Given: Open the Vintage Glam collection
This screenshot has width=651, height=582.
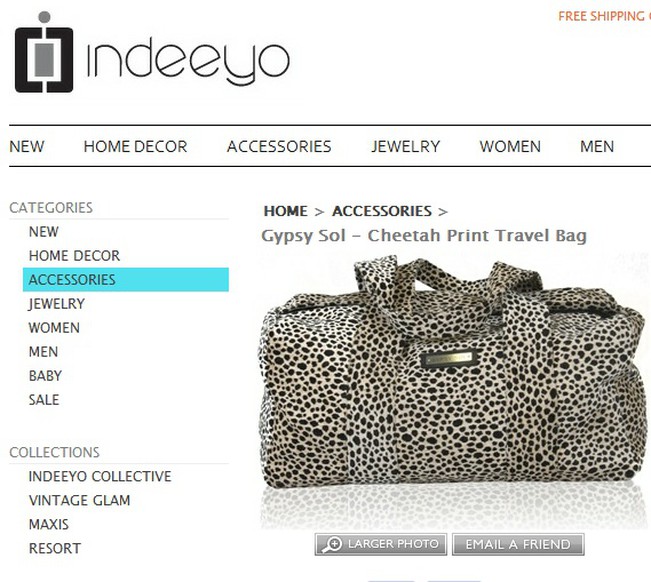Looking at the screenshot, I should (x=79, y=500).
